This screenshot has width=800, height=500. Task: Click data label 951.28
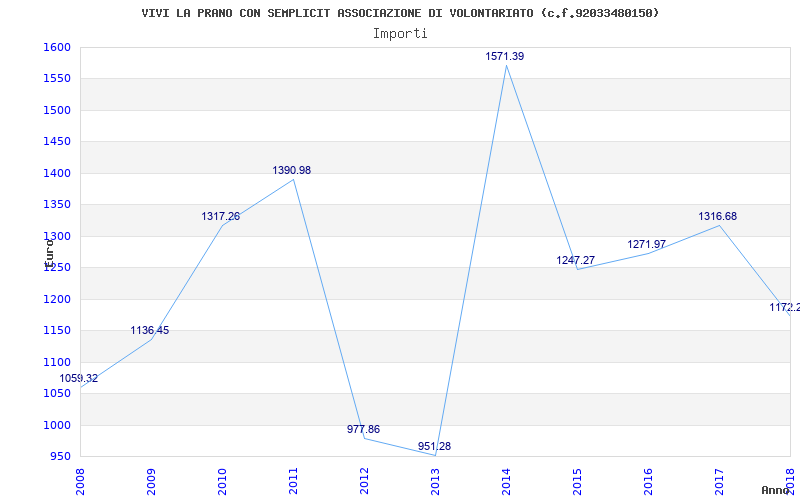click(434, 446)
